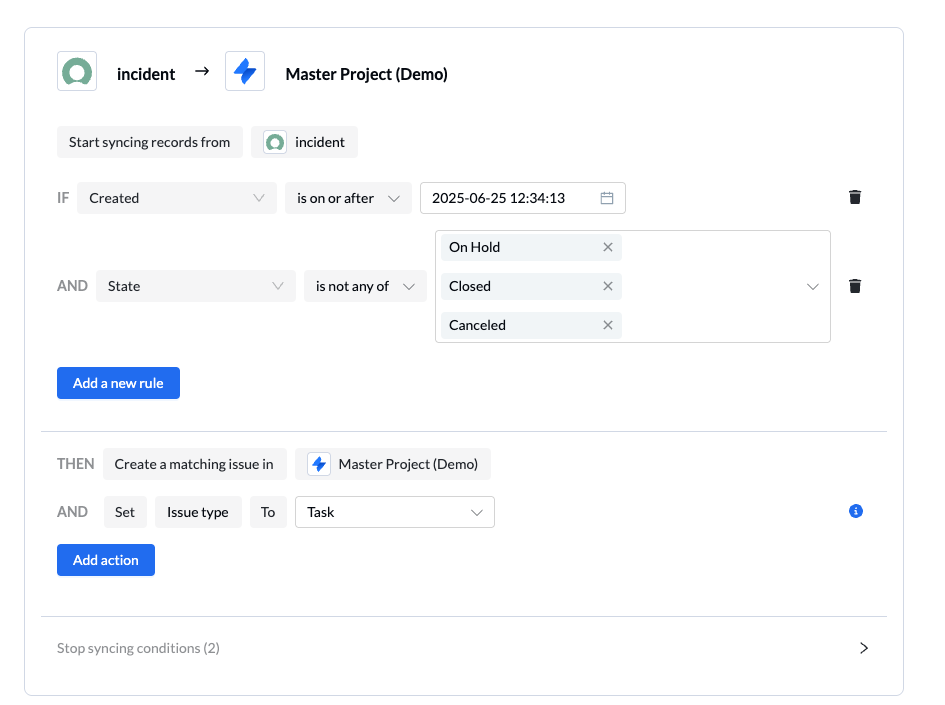Click the incident app icon in the header

[77, 71]
